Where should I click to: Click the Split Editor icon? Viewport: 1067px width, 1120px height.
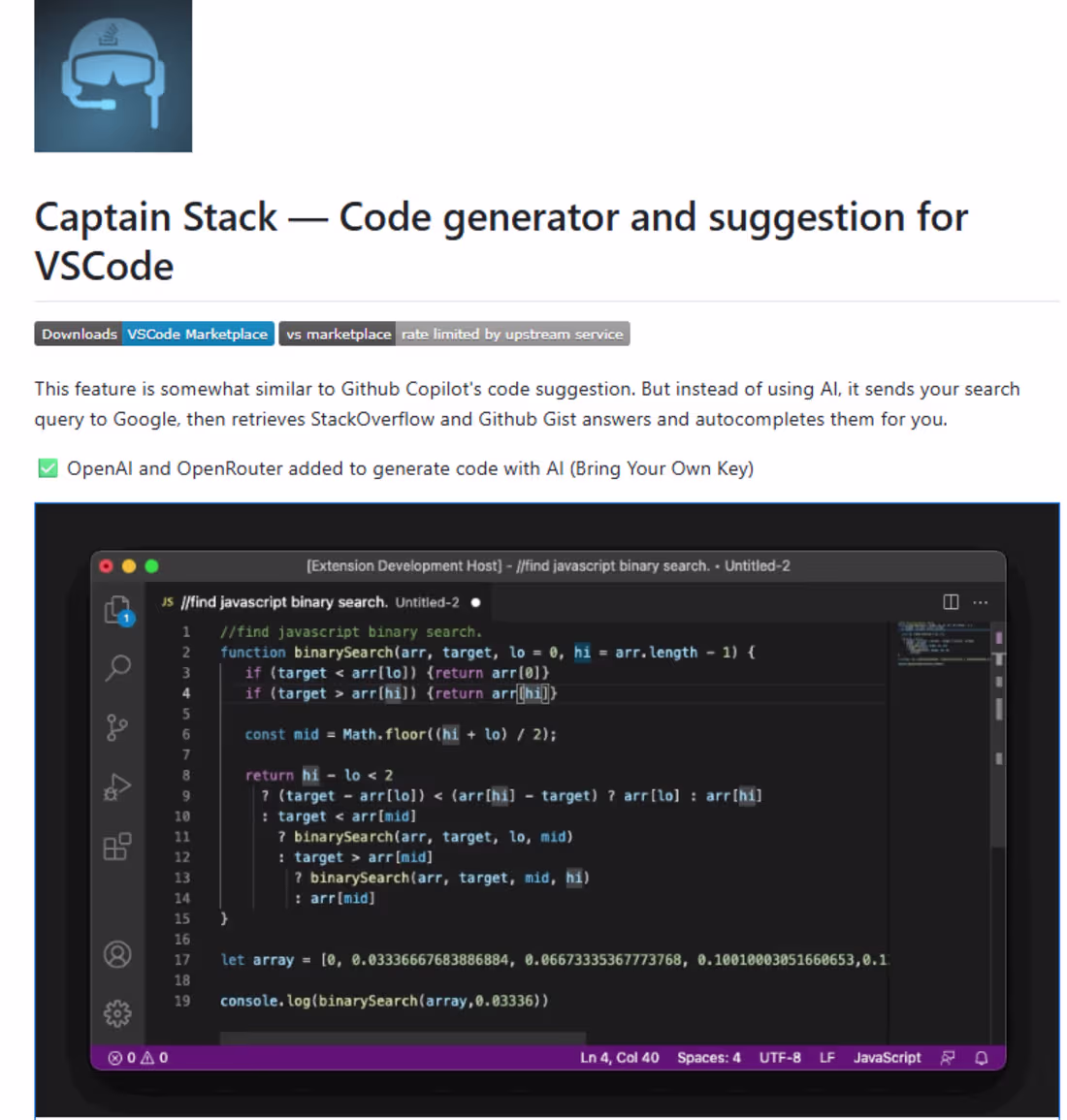click(951, 602)
